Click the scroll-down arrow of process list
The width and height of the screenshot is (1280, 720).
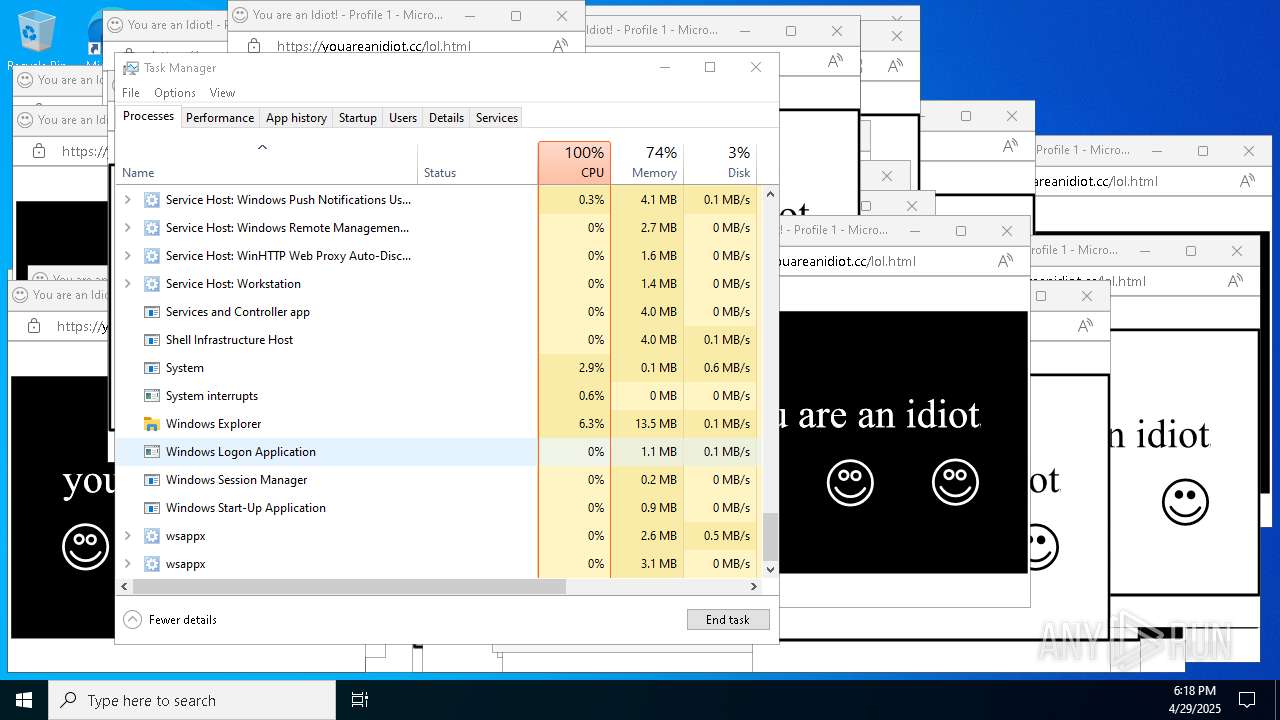point(770,569)
